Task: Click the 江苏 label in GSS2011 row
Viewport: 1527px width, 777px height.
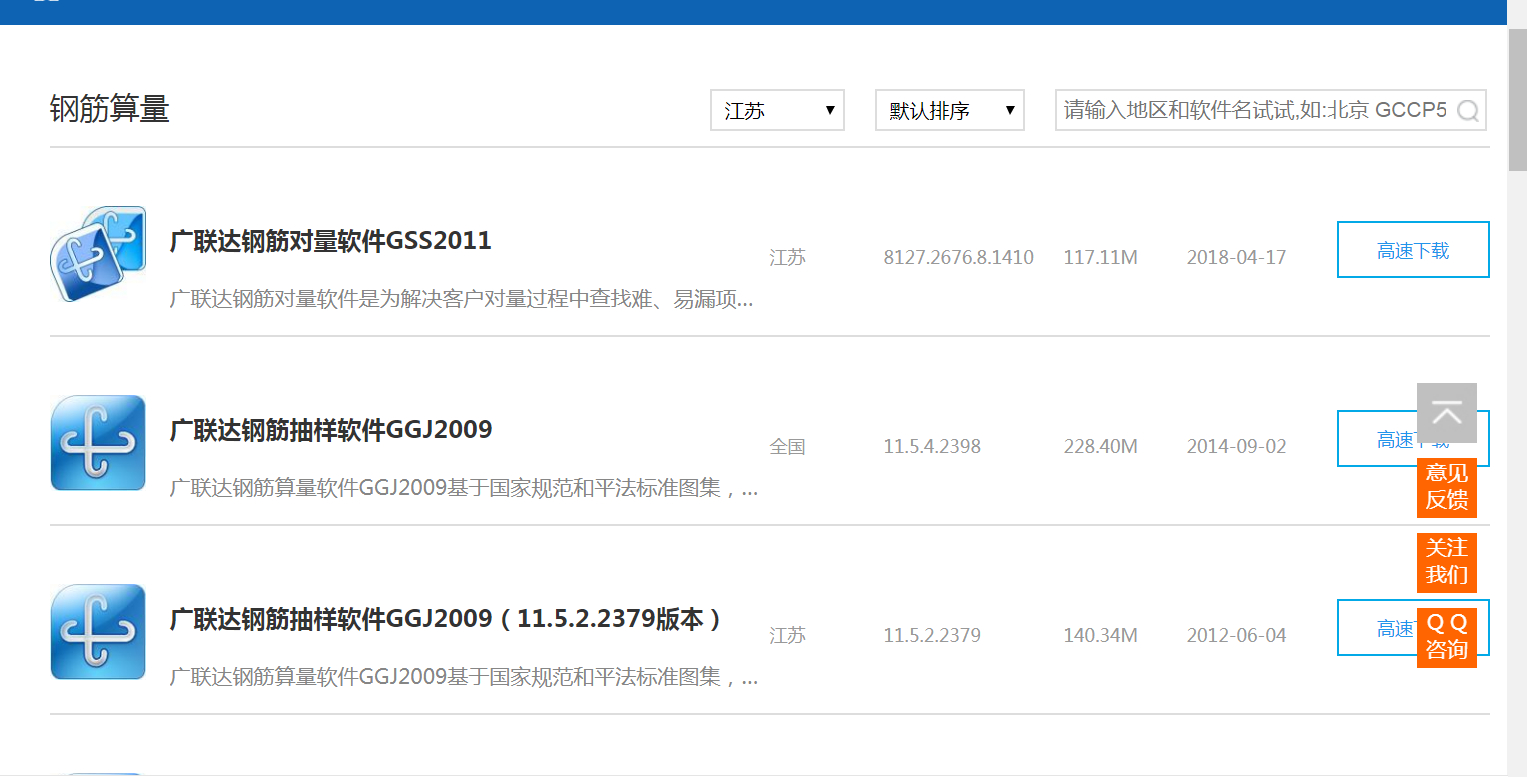Action: point(787,257)
